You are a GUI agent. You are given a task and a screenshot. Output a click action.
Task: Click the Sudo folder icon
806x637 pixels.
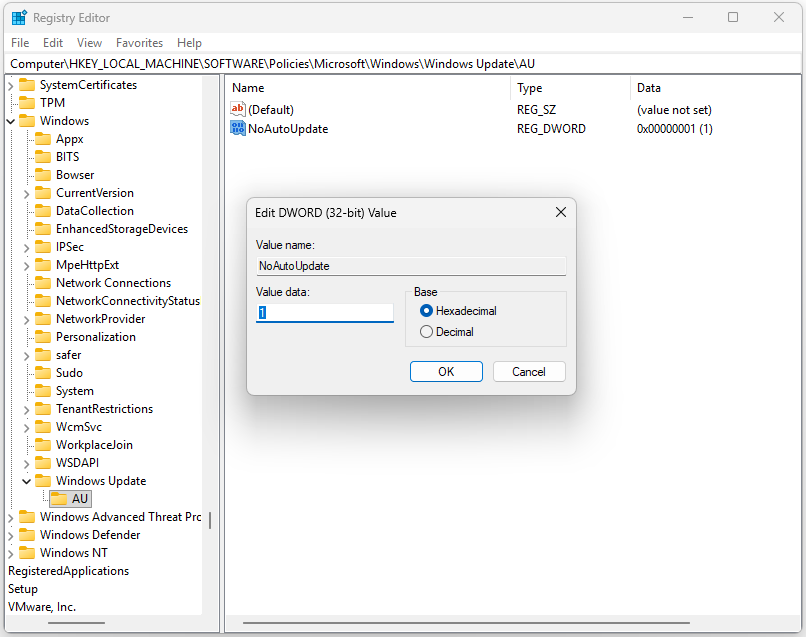pos(43,372)
